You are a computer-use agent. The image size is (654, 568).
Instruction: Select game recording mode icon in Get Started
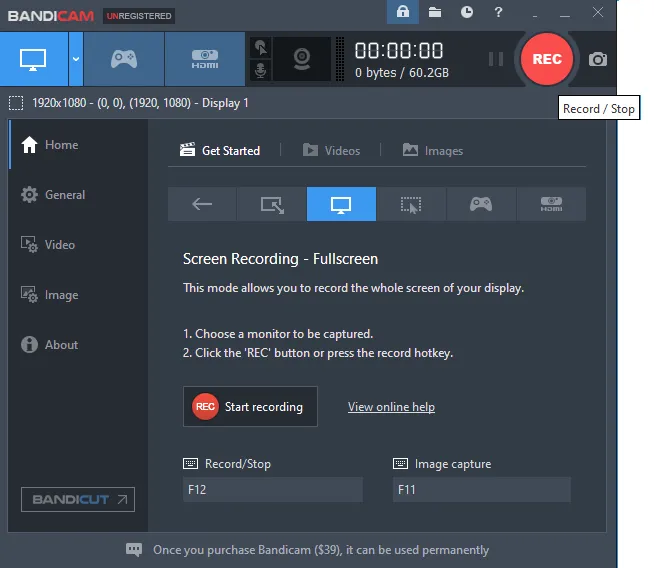pos(481,204)
